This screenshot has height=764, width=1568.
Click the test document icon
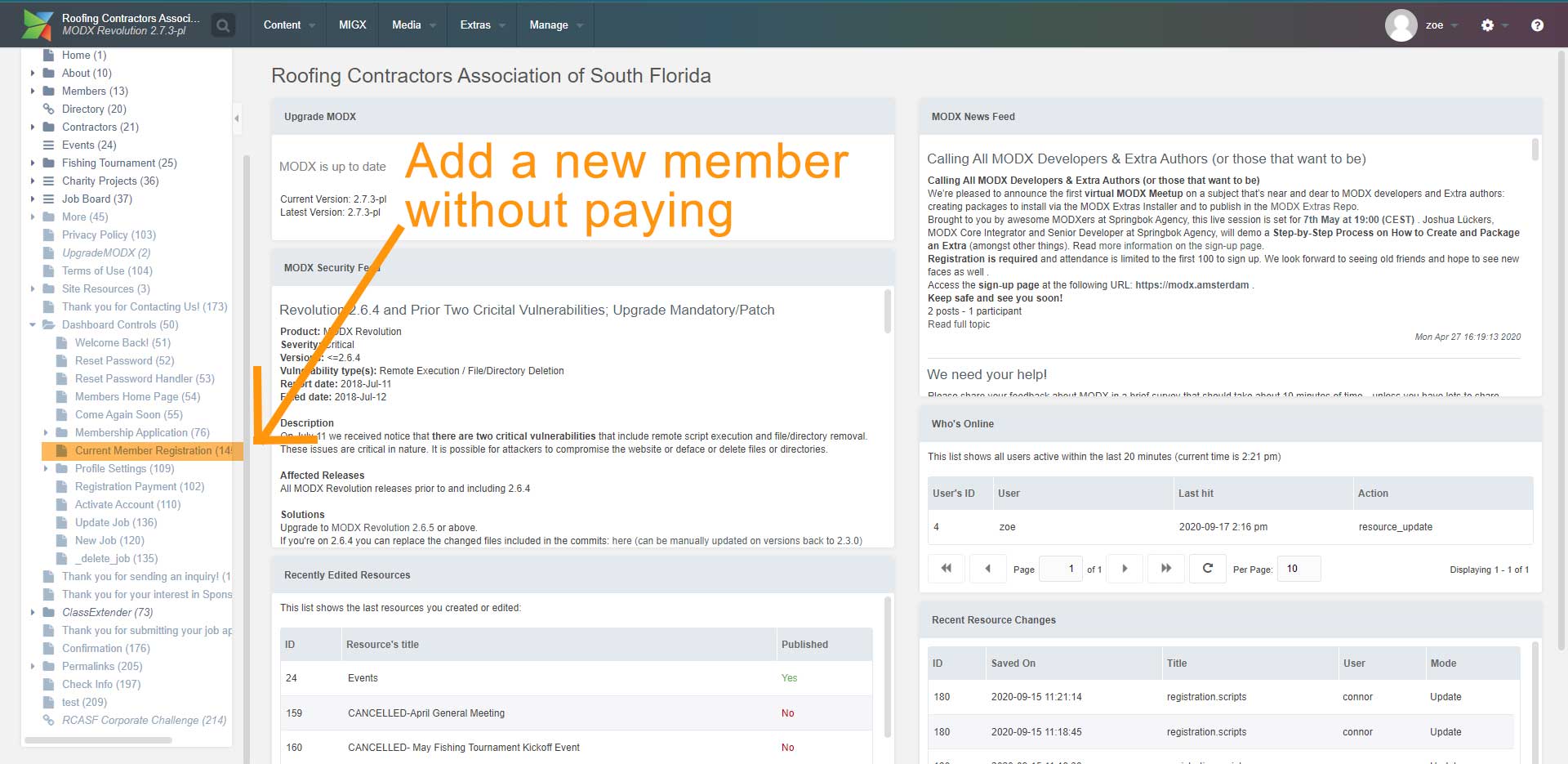click(x=48, y=703)
